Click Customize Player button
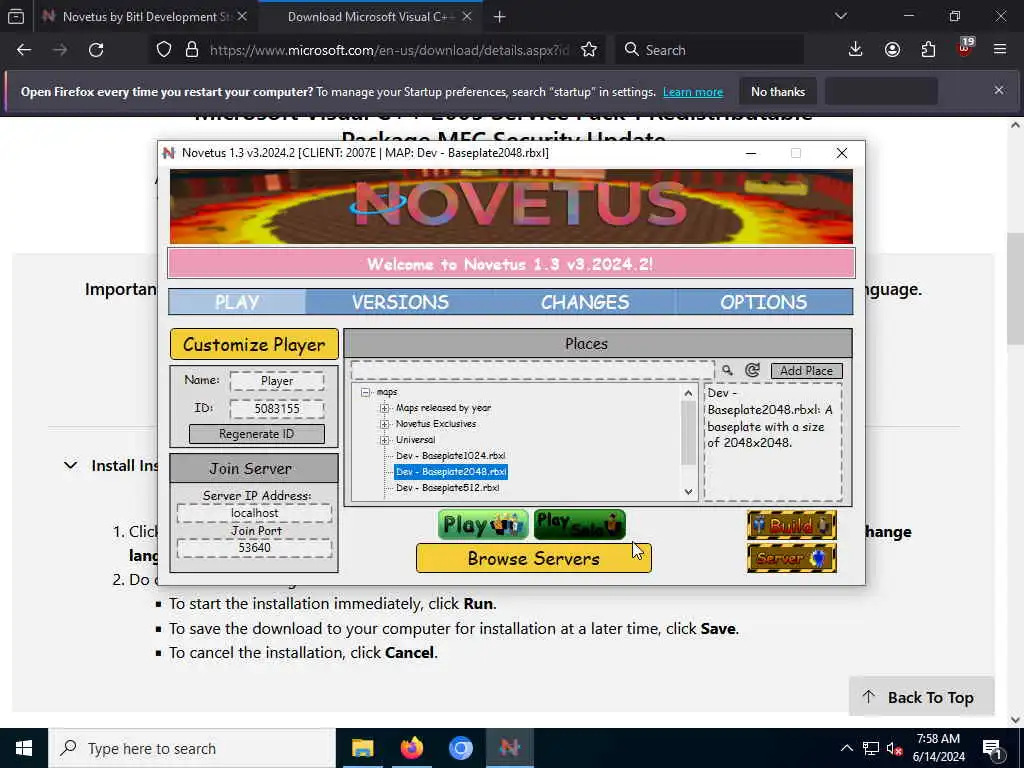This screenshot has width=1024, height=768. coord(254,344)
